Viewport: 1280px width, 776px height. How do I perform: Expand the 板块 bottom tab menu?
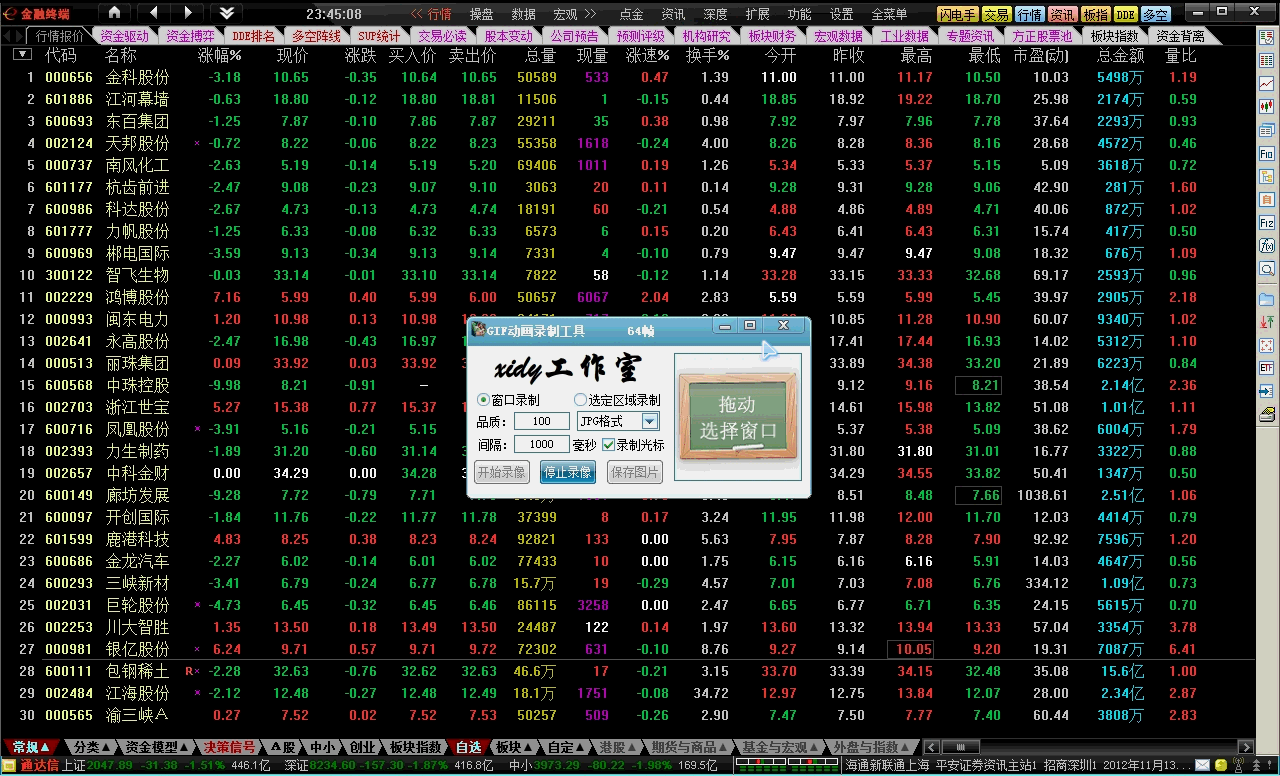(x=529, y=747)
